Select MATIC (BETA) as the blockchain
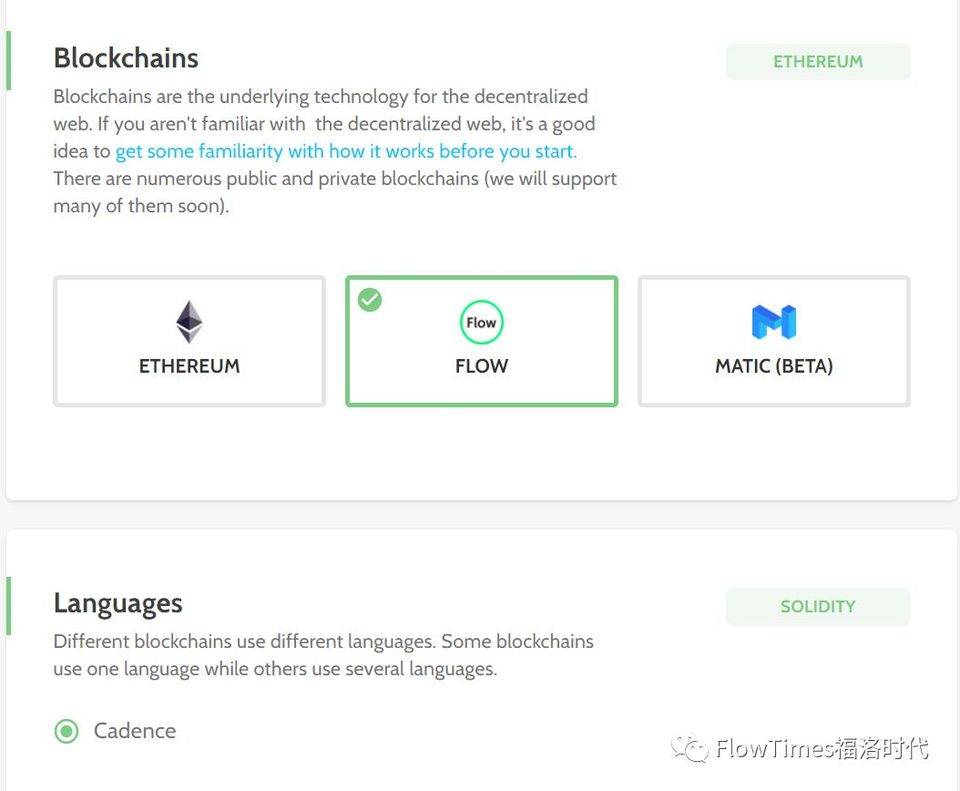Screen dimensions: 960x791 coord(773,340)
